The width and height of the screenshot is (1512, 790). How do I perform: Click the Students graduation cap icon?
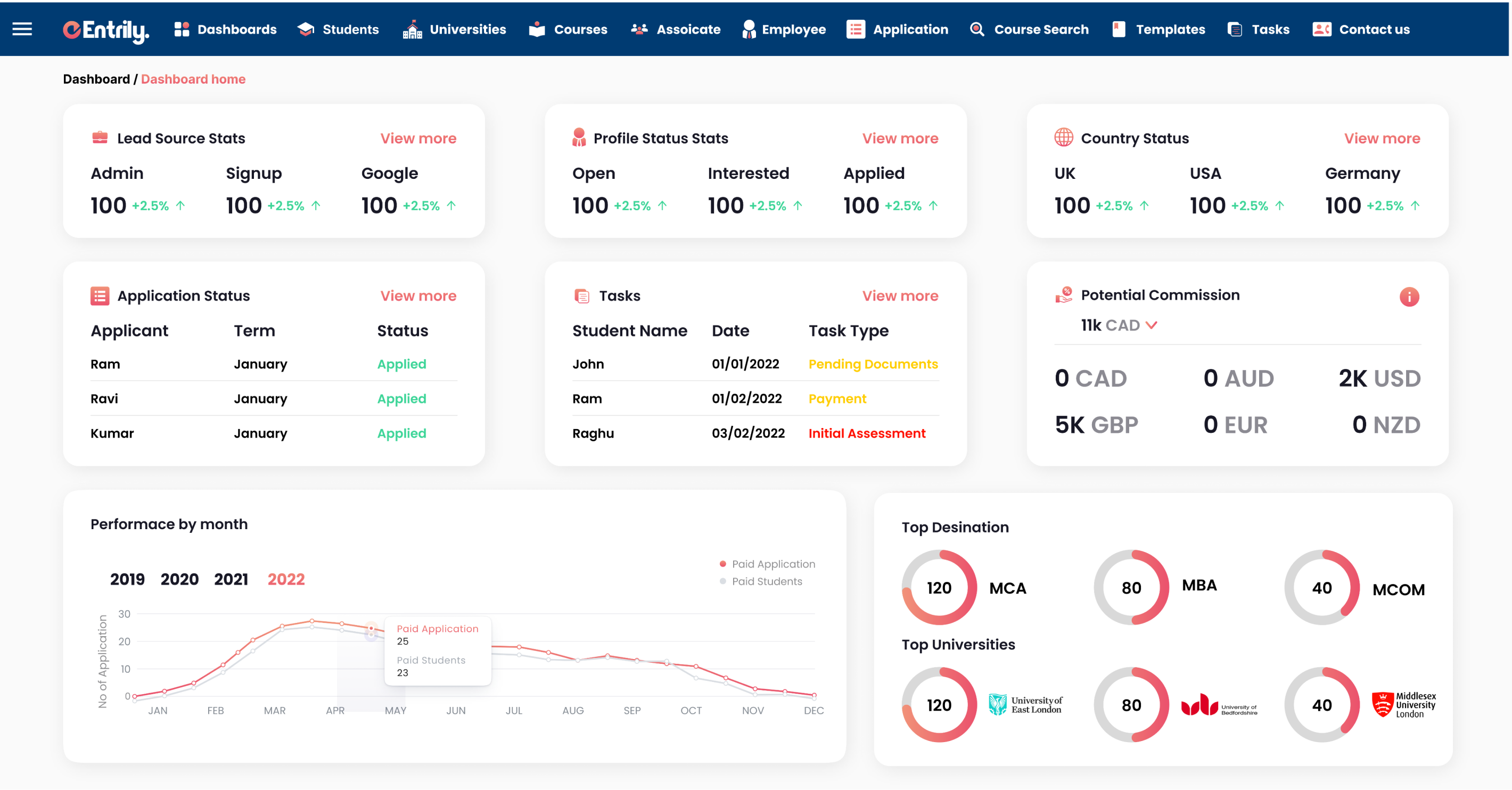(x=306, y=29)
